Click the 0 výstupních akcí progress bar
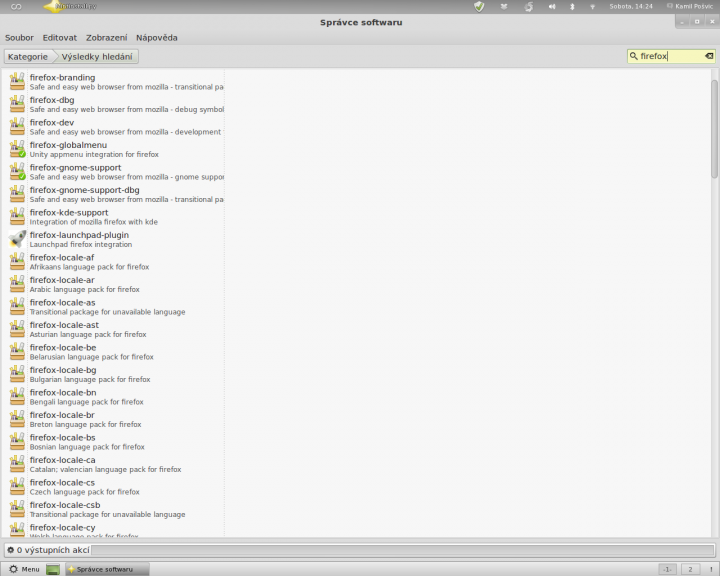Viewport: 720px width, 576px height. [x=402, y=550]
